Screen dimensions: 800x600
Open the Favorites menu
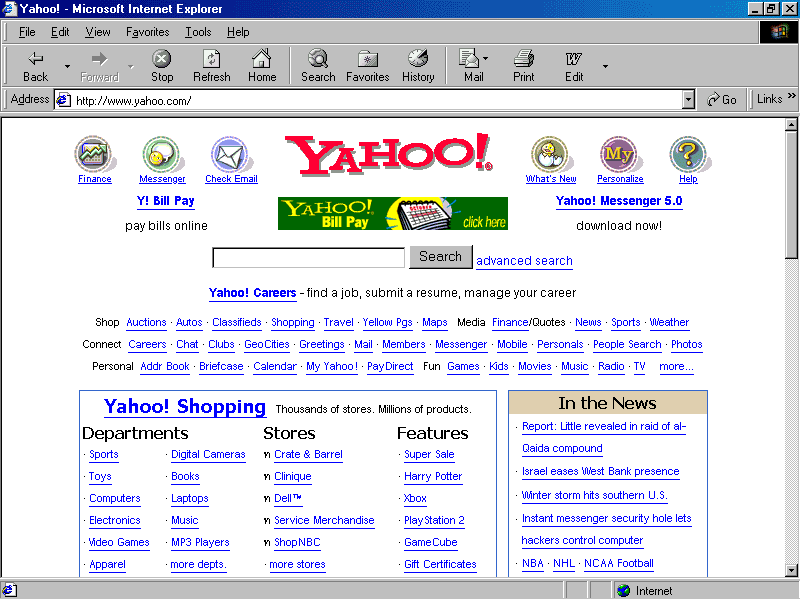pos(147,32)
